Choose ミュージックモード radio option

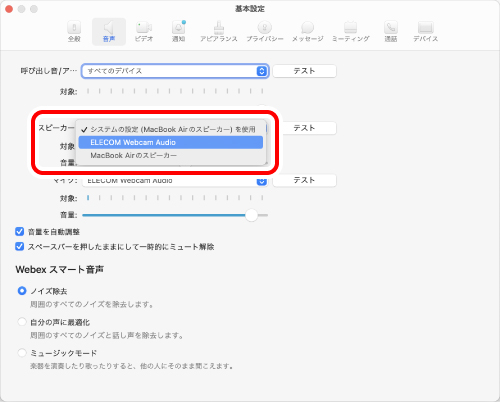(x=22, y=352)
